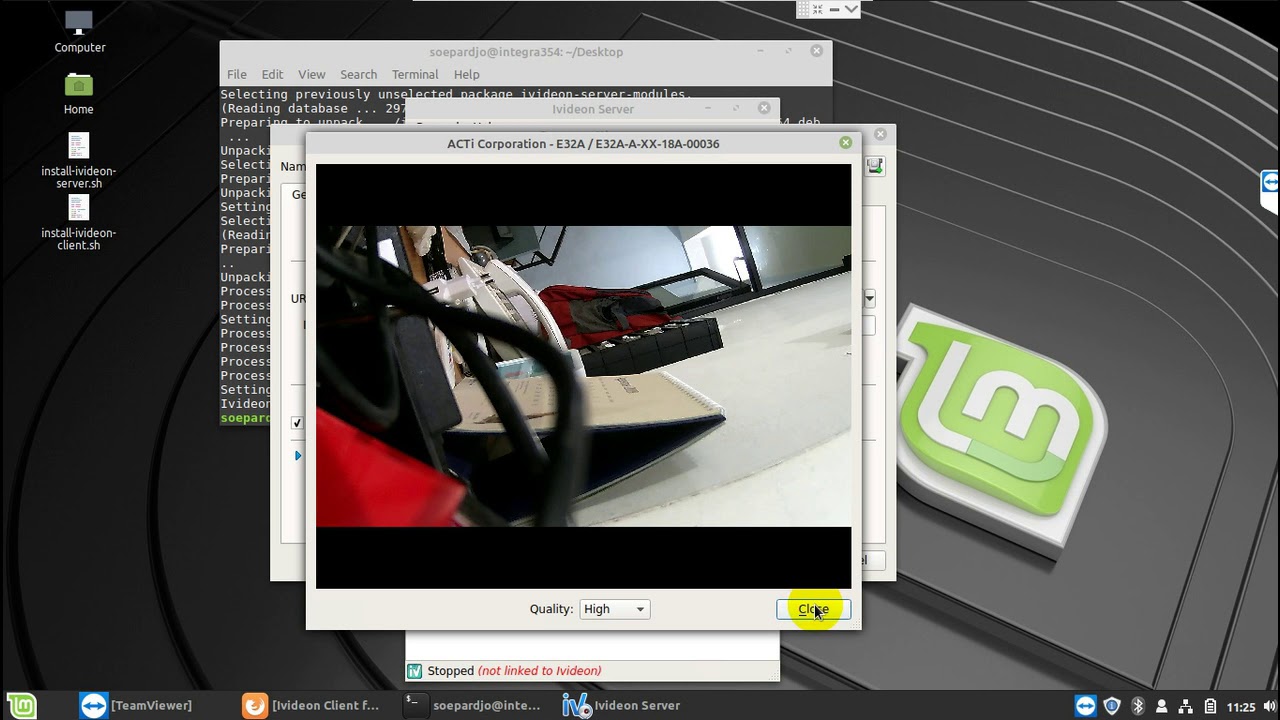Close the camera settings dialog behind the preview
Screen dimensions: 1280x720
pos(880,134)
